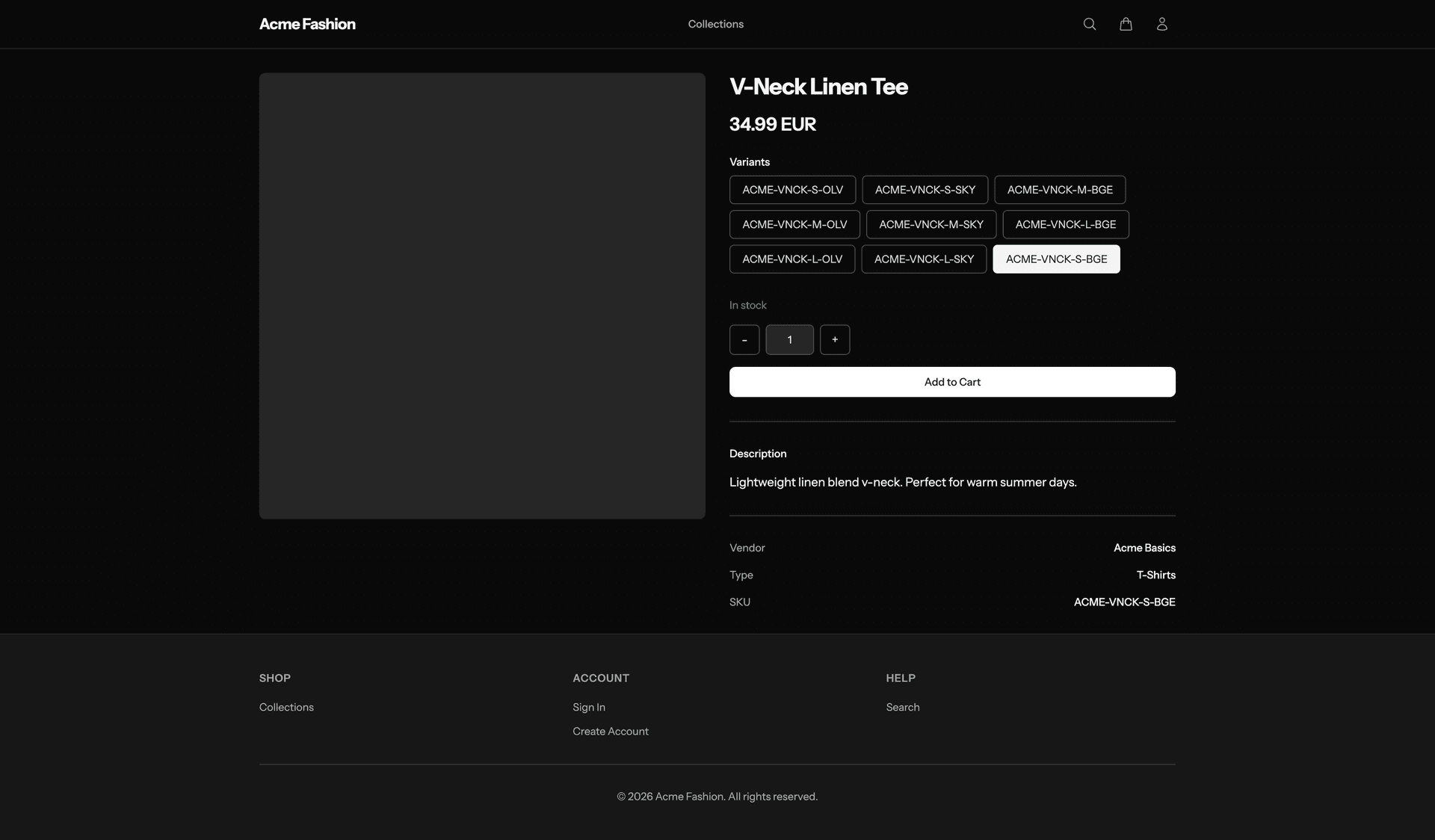Open the Sign In link
1435x840 pixels.
pos(588,707)
